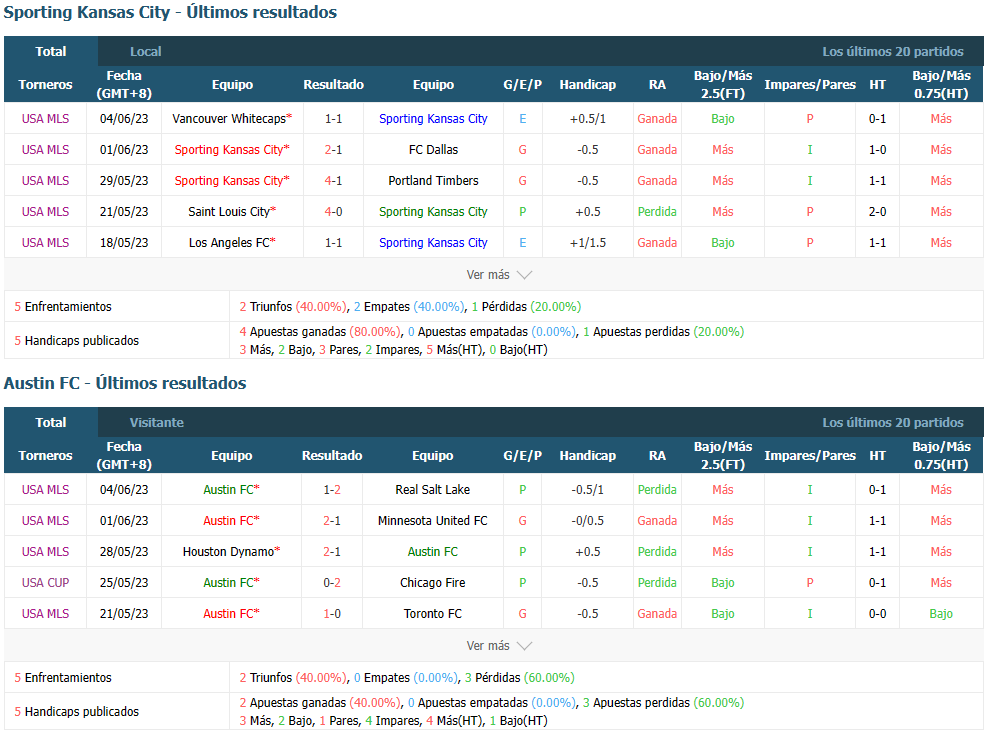994x737 pixels.
Task: Open Austin FC link in Real Salt Lake row
Action: [231, 490]
